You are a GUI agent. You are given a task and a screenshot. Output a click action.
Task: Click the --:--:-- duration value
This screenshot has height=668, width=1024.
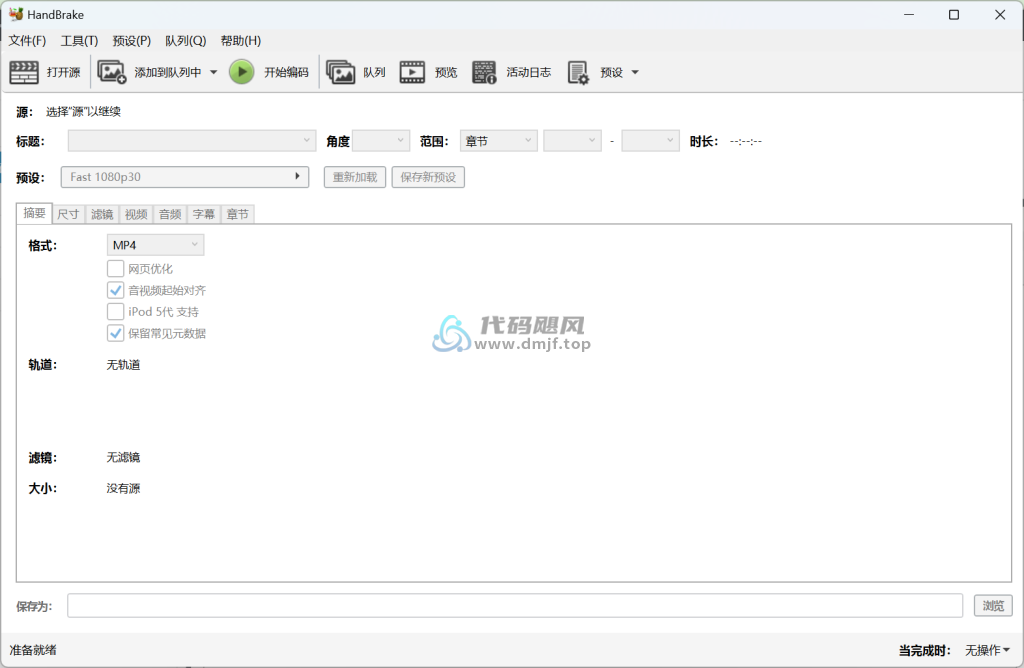point(746,142)
